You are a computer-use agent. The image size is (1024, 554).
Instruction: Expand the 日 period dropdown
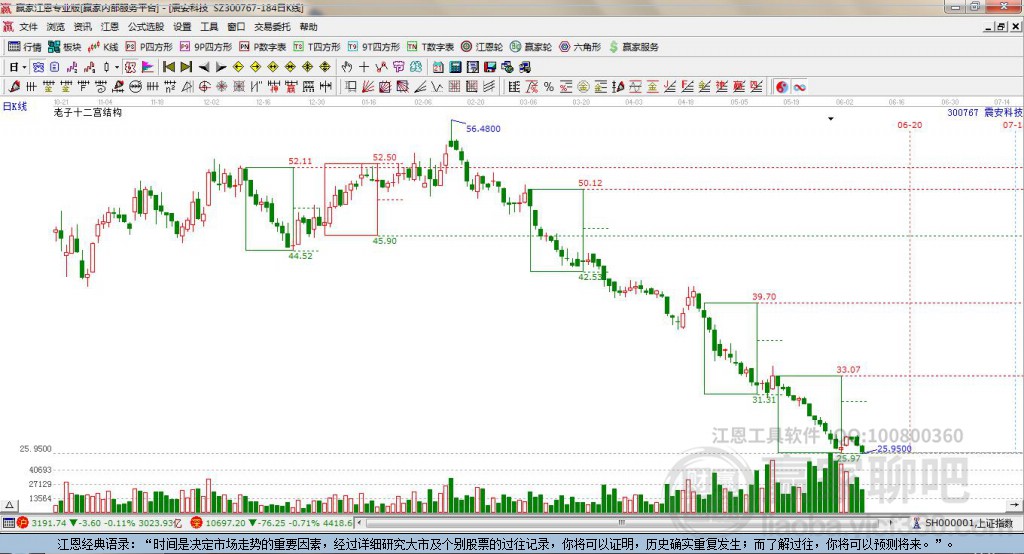24,67
